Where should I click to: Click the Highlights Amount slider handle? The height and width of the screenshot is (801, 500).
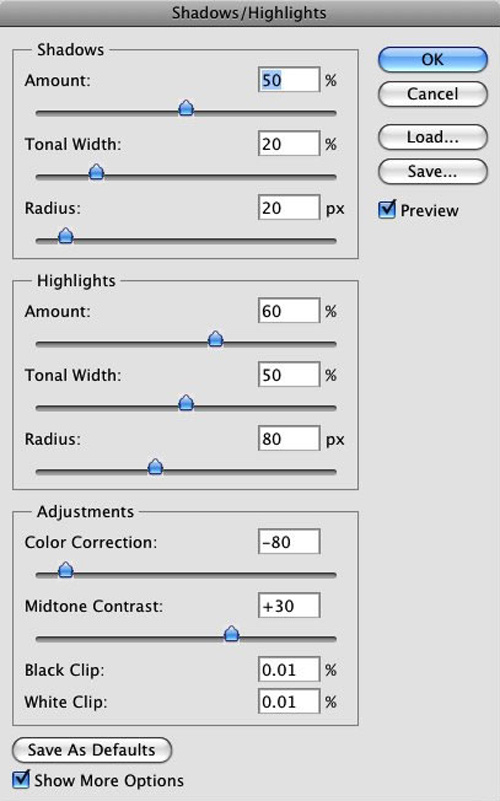coord(216,339)
